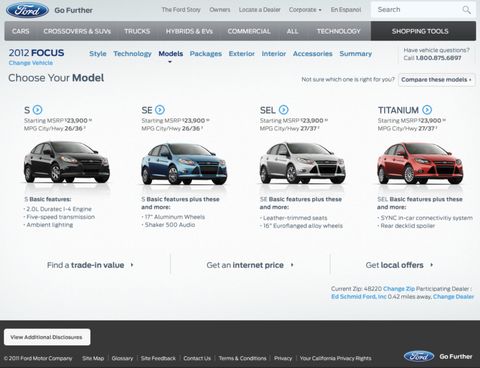
Task: Switch to the Exterior tab
Action: point(242,54)
